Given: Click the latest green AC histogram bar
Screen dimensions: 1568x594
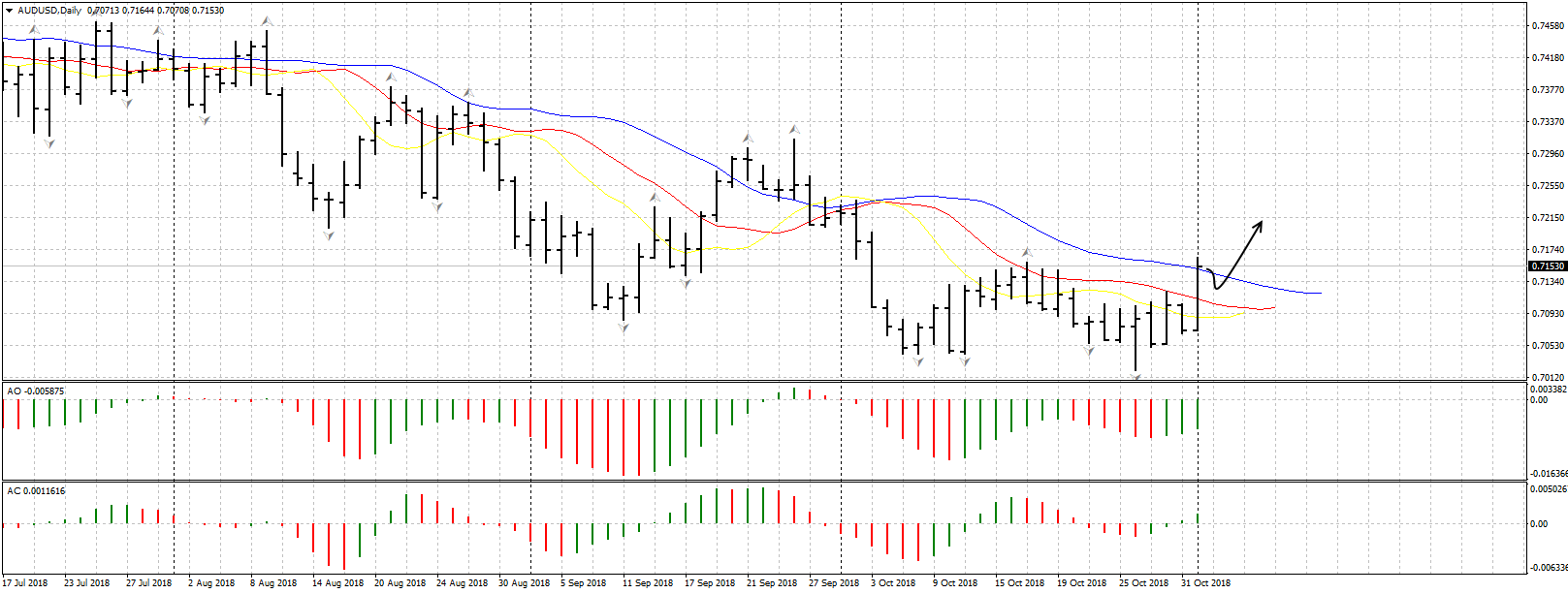Looking at the screenshot, I should tap(1199, 519).
